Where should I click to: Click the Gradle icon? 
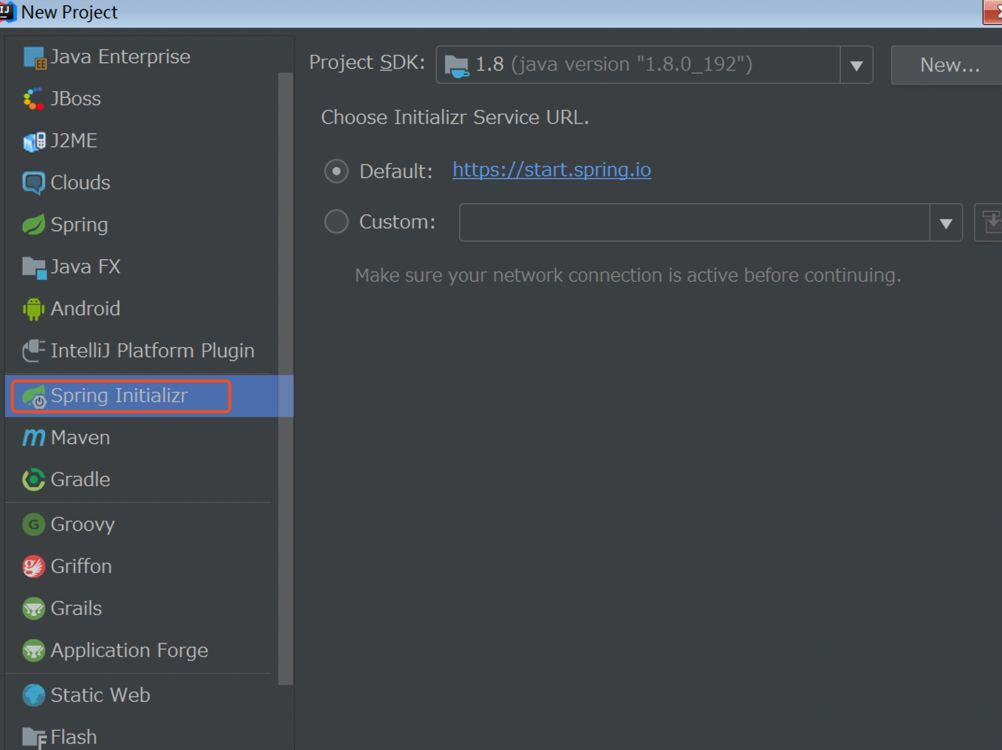pyautogui.click(x=34, y=480)
